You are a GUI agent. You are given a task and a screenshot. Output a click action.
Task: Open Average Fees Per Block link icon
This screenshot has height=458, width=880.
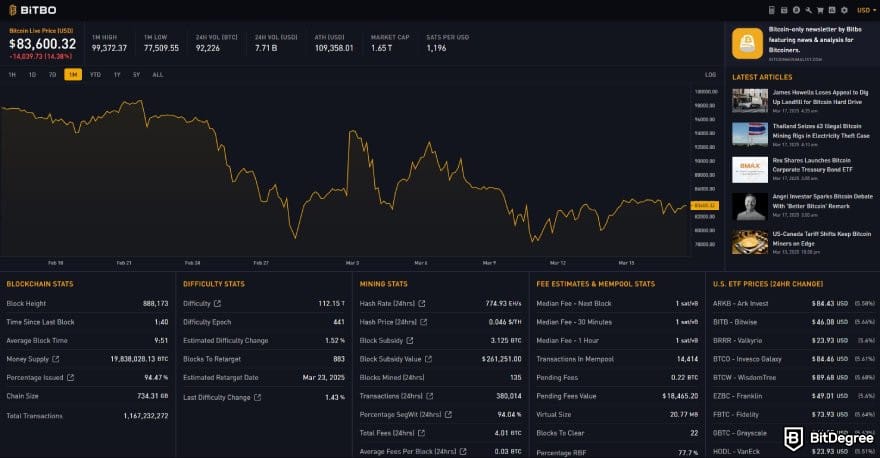pos(462,451)
